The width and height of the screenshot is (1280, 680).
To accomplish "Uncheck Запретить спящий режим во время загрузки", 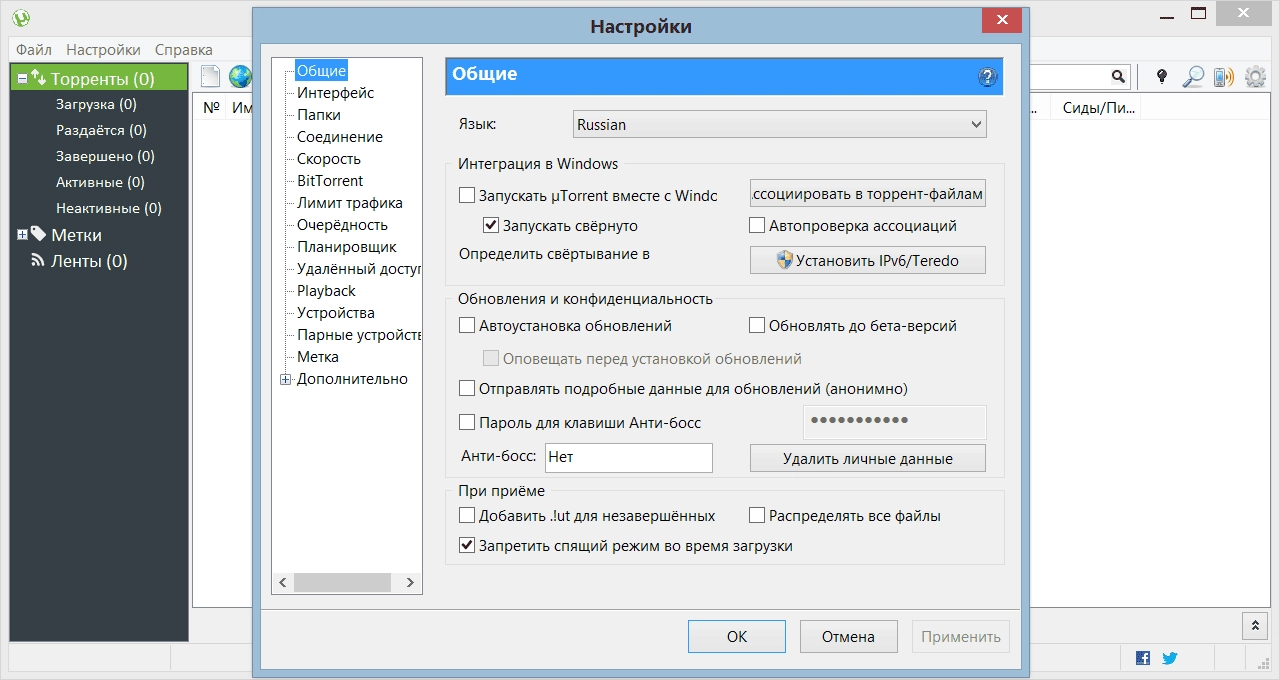I will [466, 545].
